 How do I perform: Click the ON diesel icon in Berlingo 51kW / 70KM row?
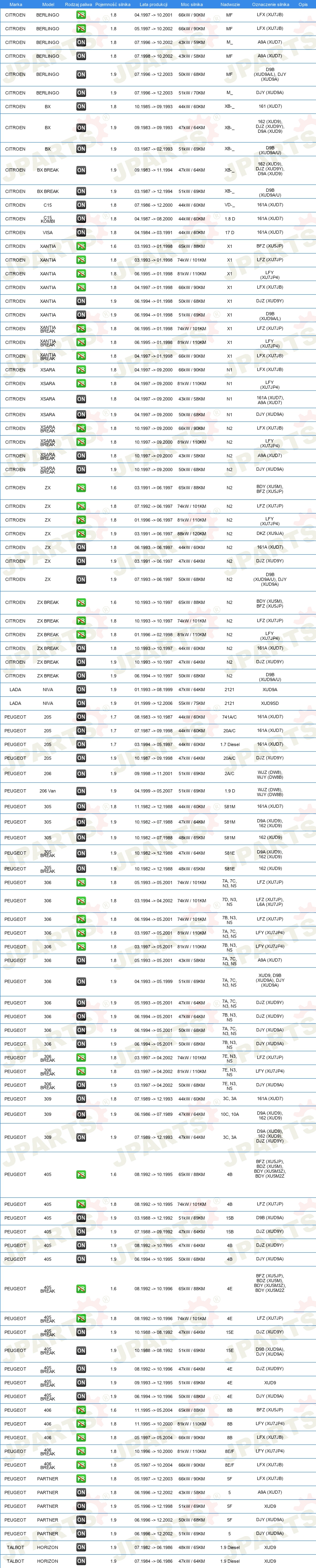(x=81, y=93)
